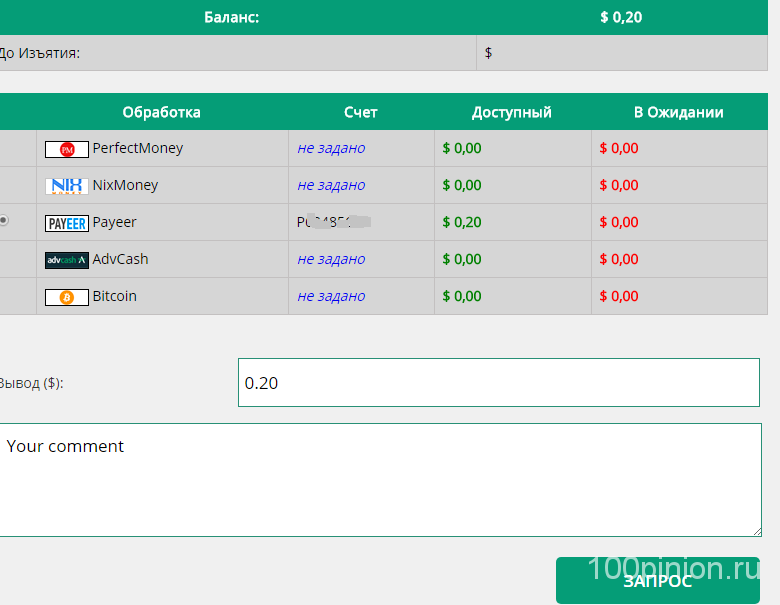Viewport: 780px width, 605px height.
Task: Click AdvCash pending amount $ 0,00
Action: pos(619,259)
